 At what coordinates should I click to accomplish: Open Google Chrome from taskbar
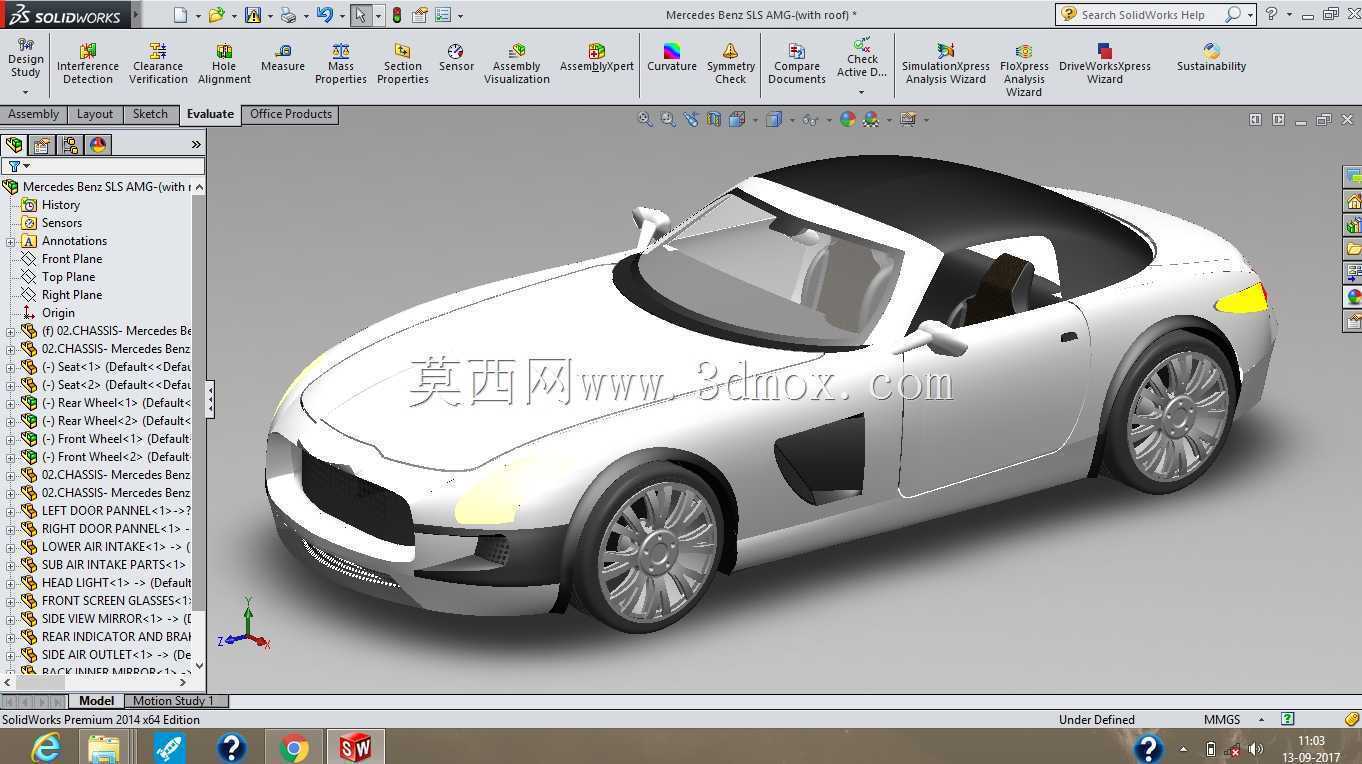coord(294,747)
